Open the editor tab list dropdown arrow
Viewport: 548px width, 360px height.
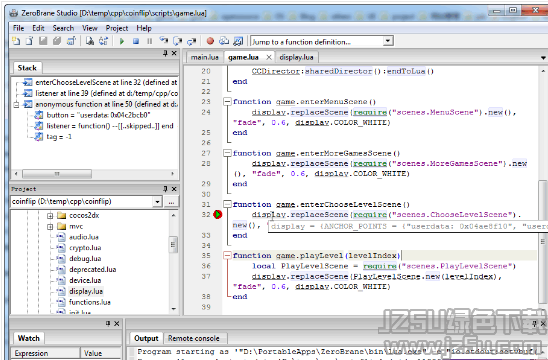(x=543, y=58)
